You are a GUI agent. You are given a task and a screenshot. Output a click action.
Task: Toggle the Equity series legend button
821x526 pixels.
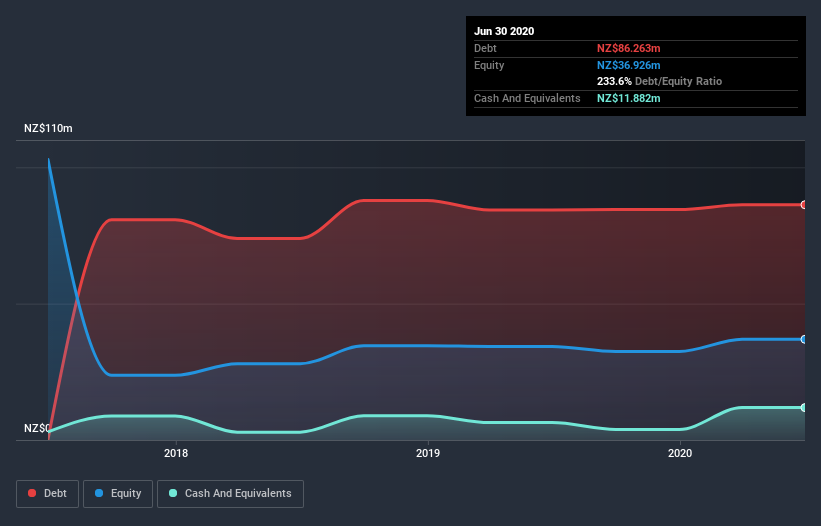tap(118, 494)
